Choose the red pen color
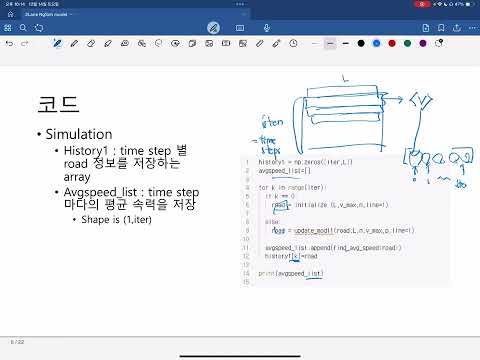Viewport: 480px width, 360px height. (392, 43)
